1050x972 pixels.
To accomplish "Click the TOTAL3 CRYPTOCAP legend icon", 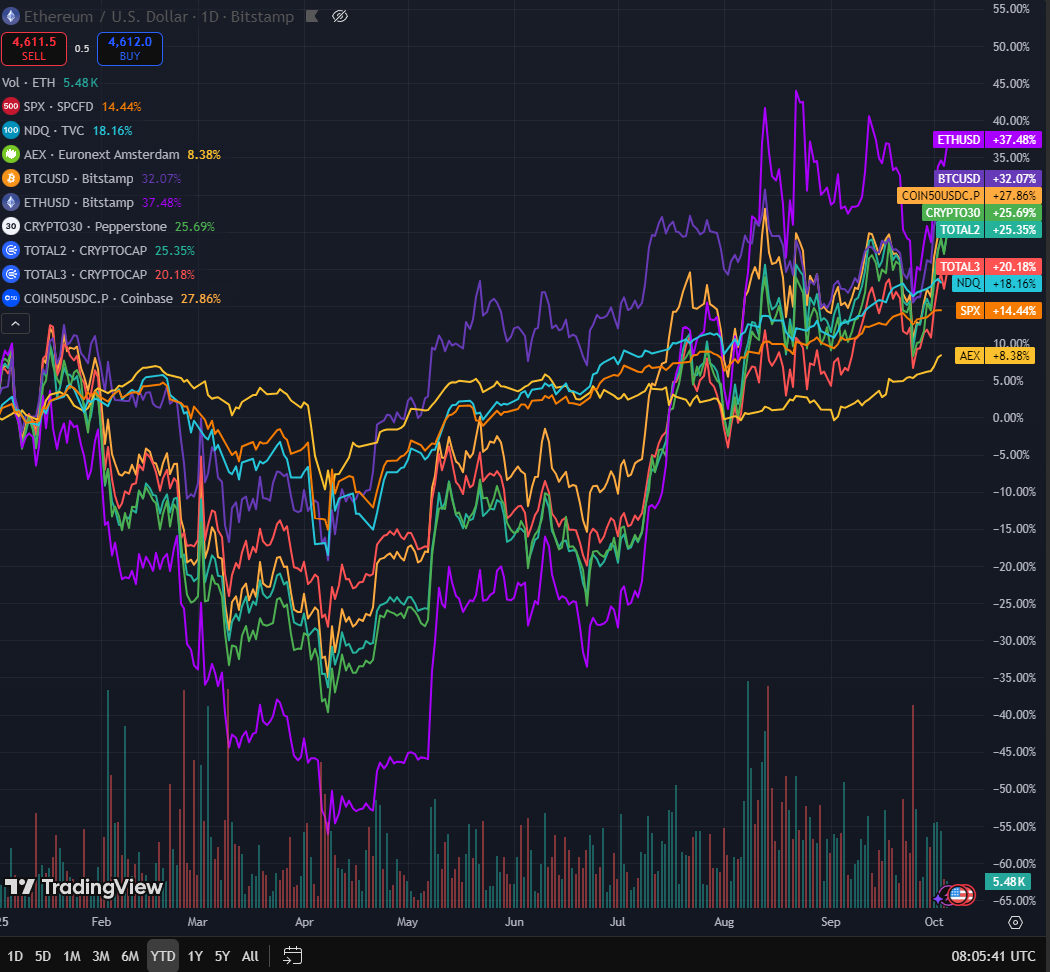I will [x=11, y=274].
